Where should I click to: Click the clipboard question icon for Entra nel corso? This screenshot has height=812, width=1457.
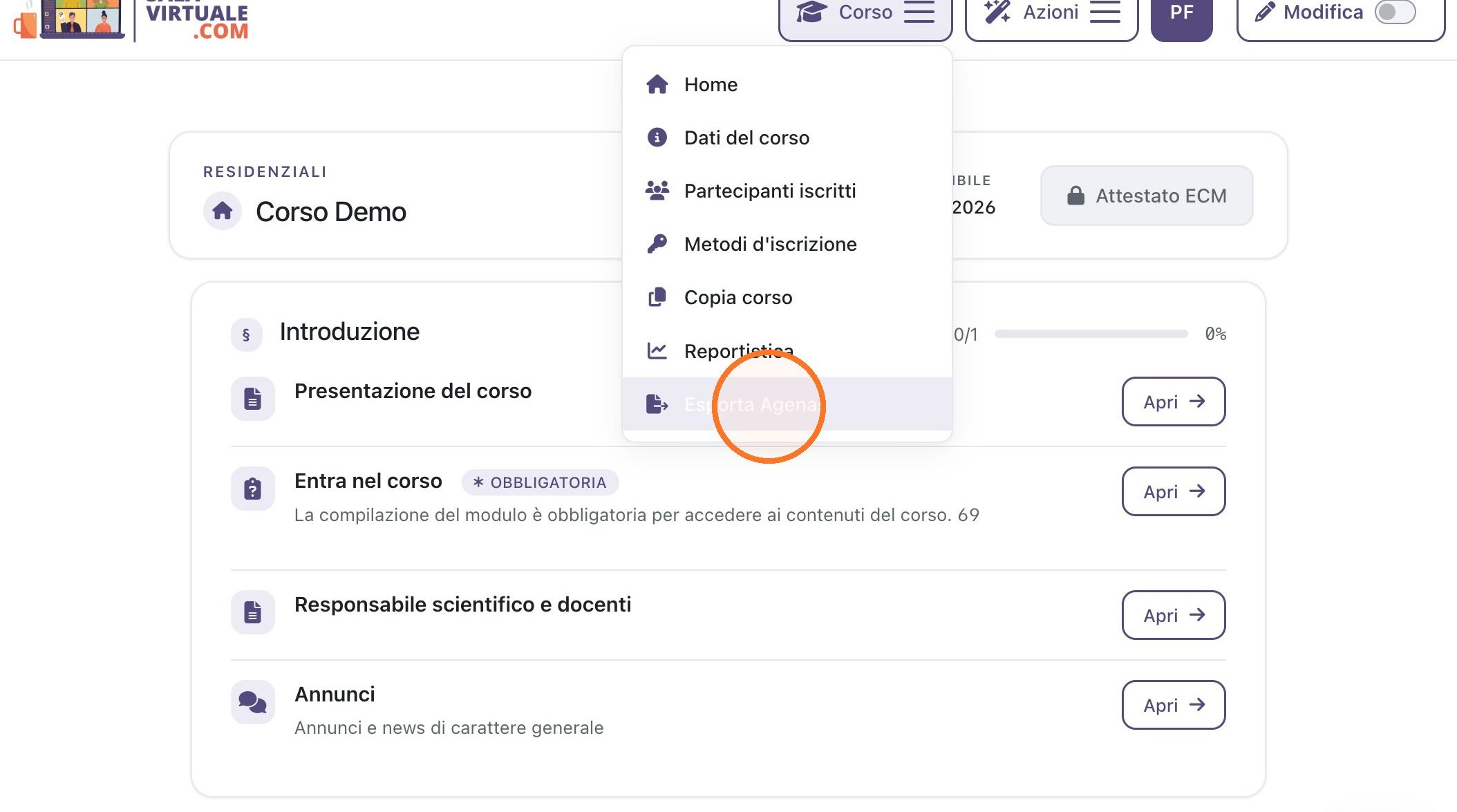click(253, 489)
